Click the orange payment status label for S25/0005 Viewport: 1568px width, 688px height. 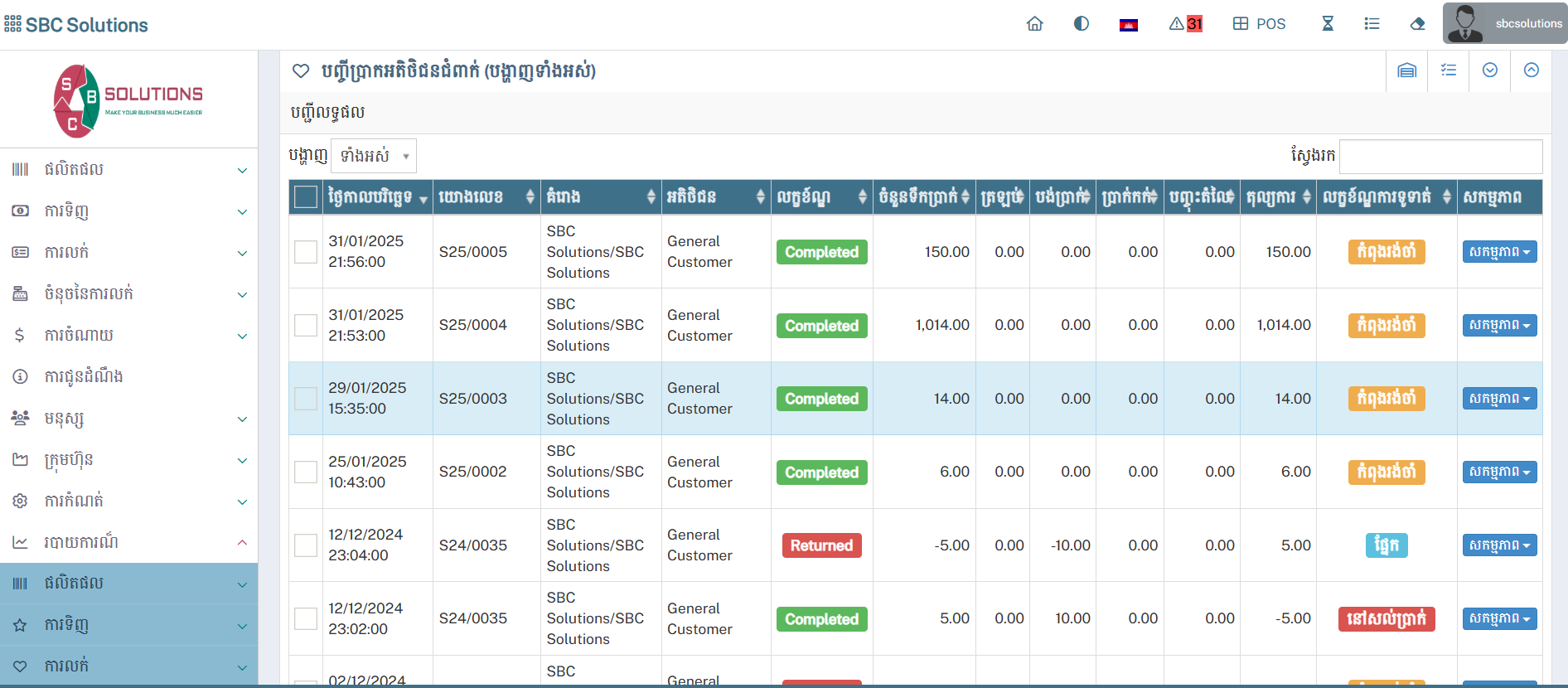[1387, 252]
